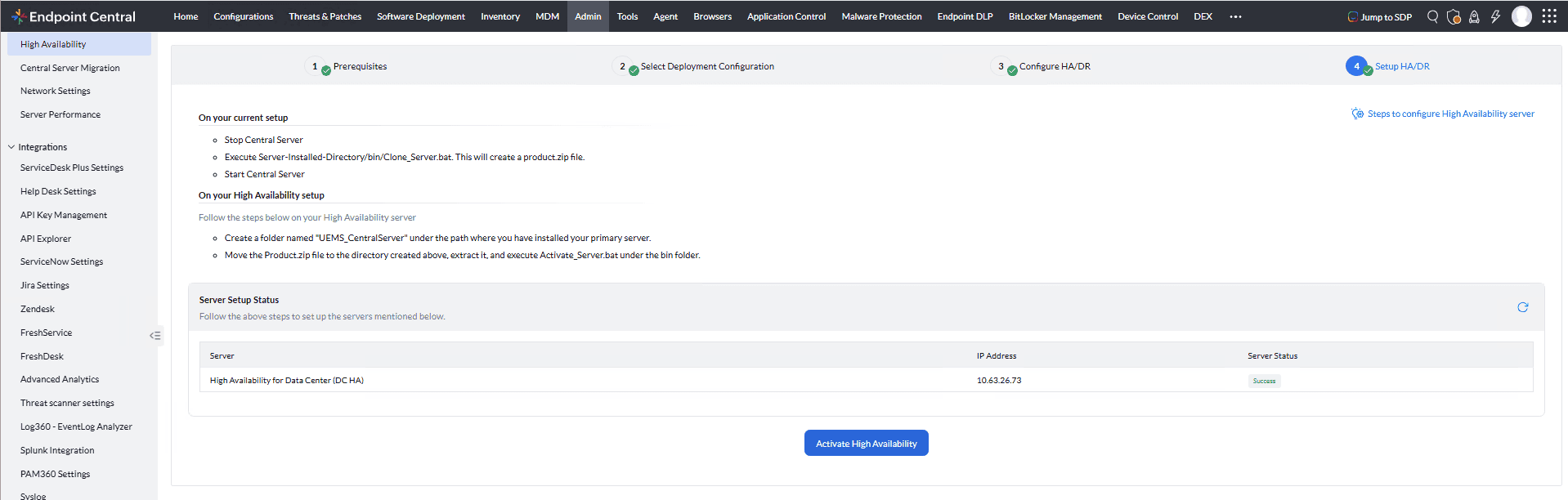Open the Agent menu
Image resolution: width=1568 pixels, height=500 pixels.
(x=665, y=16)
